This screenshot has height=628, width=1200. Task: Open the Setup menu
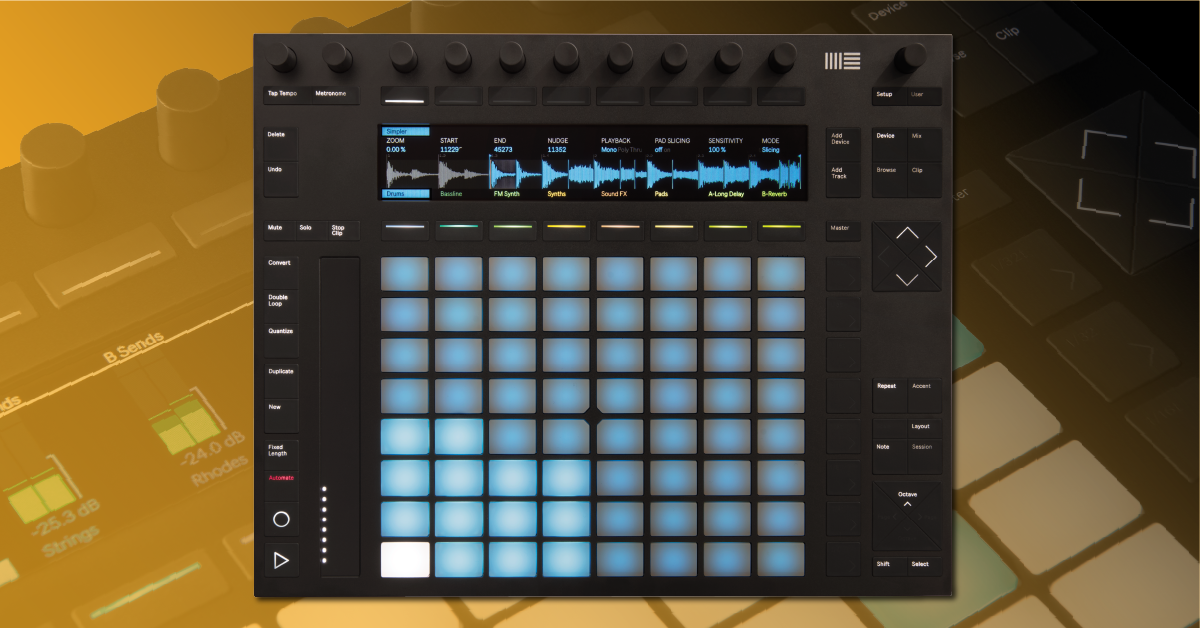(x=890, y=95)
